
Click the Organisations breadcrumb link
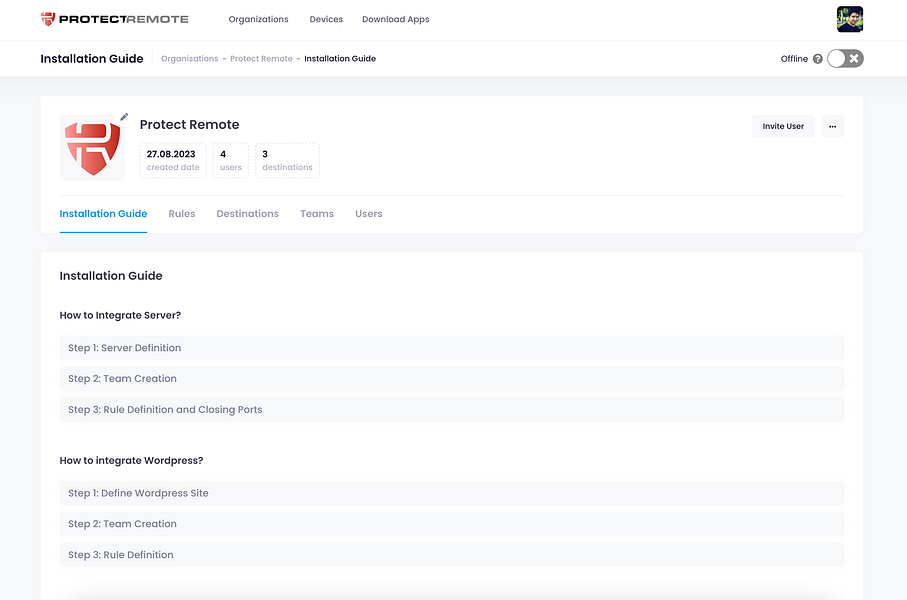tap(190, 58)
